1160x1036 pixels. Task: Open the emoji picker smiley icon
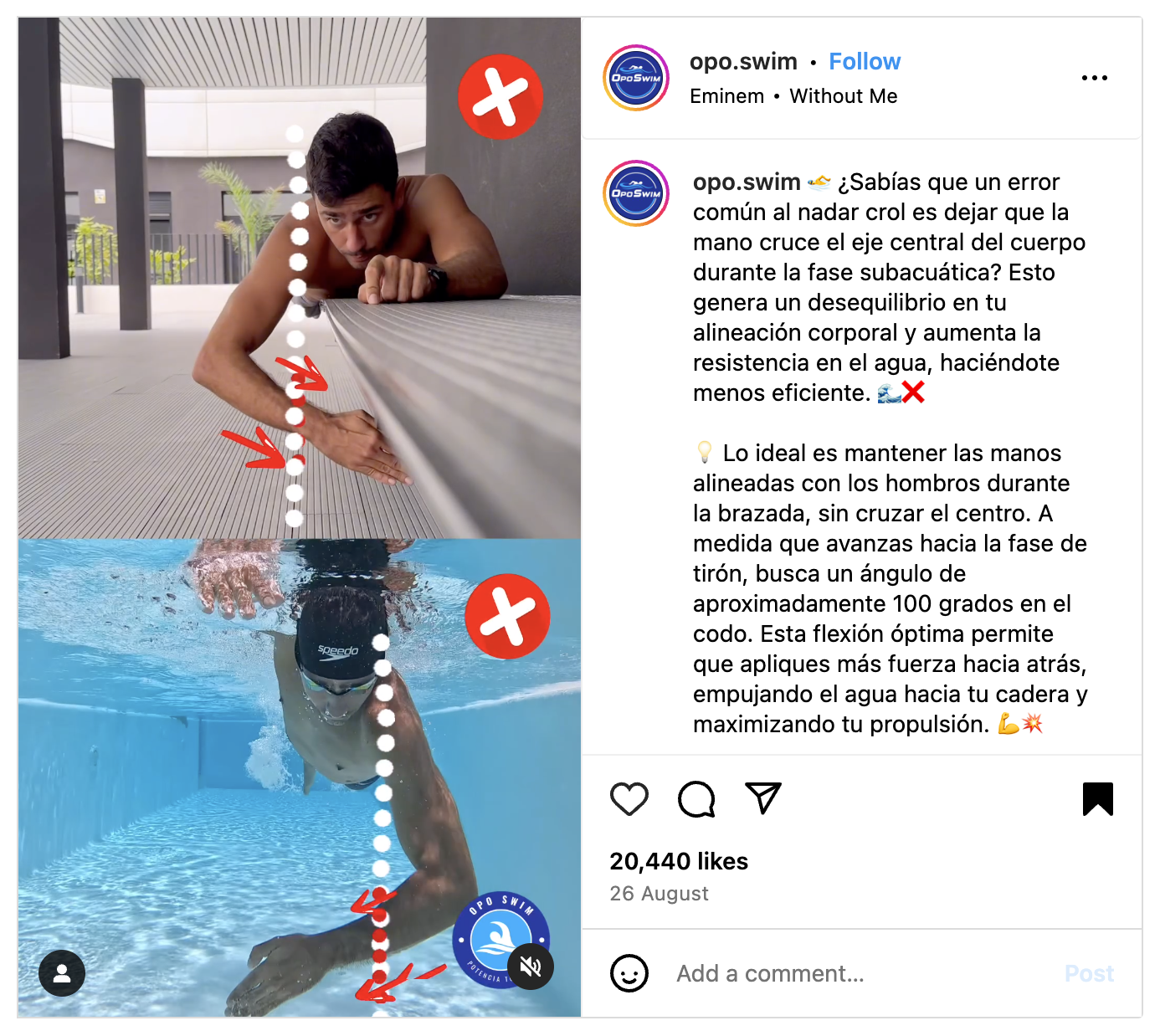(x=629, y=973)
